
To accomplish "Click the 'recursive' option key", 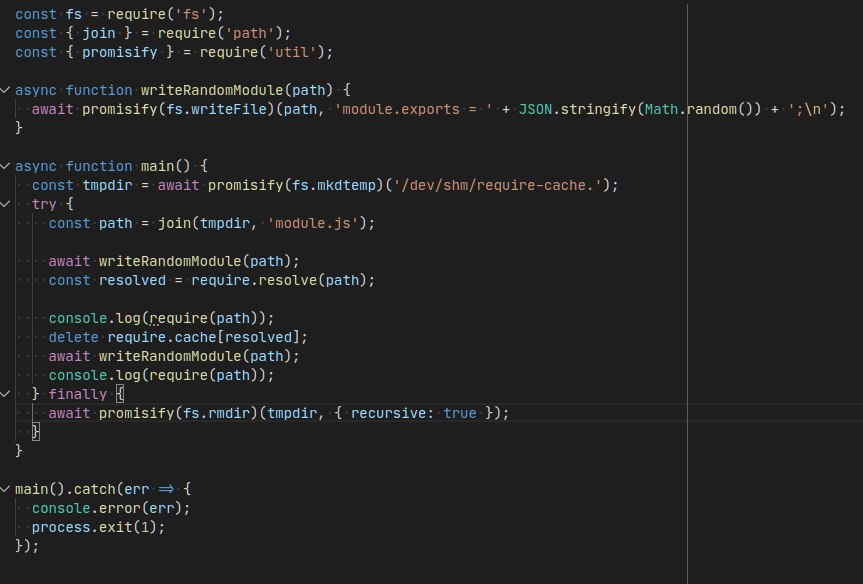I will pyautogui.click(x=388, y=413).
